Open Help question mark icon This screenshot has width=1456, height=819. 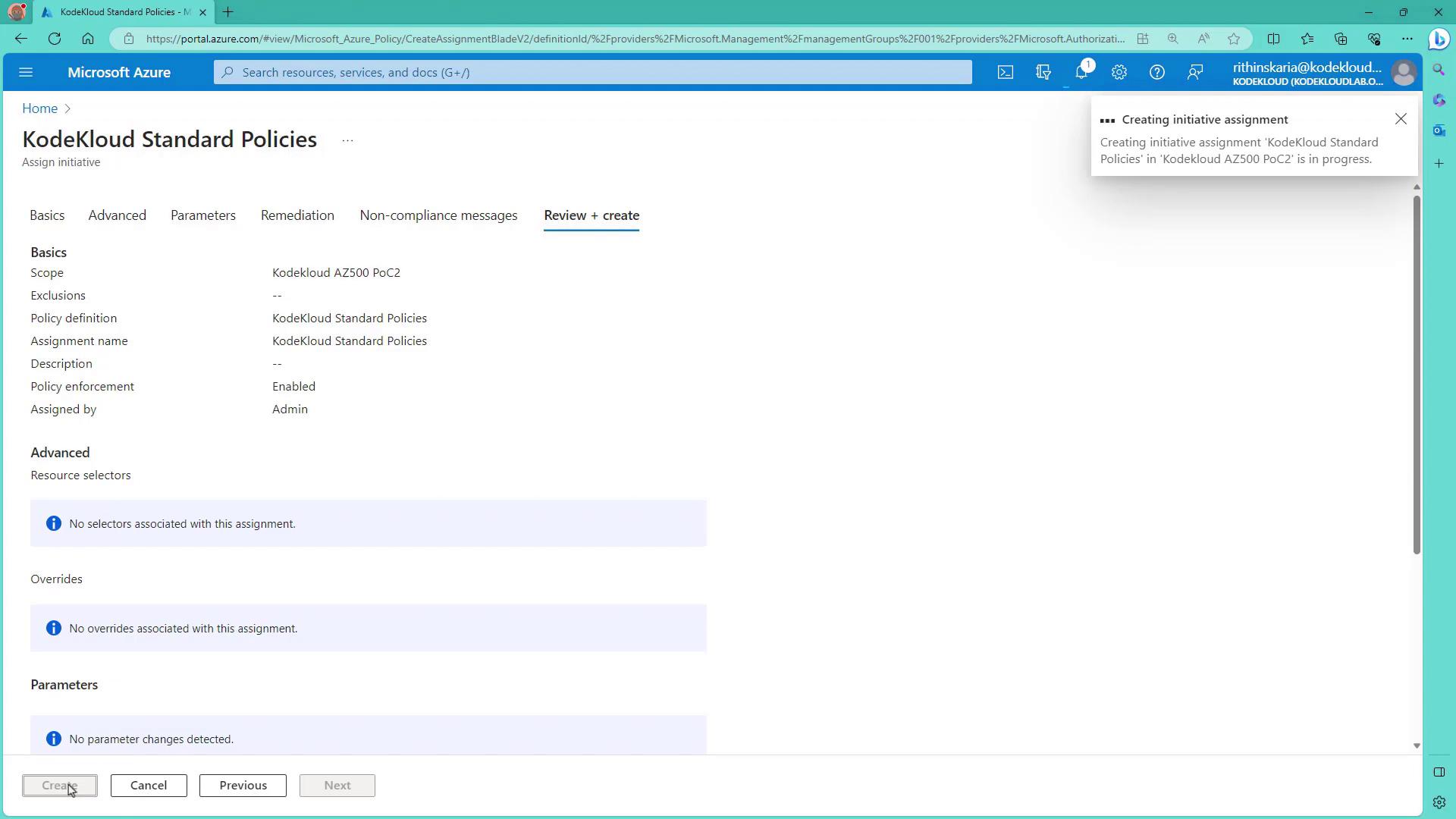point(1156,73)
